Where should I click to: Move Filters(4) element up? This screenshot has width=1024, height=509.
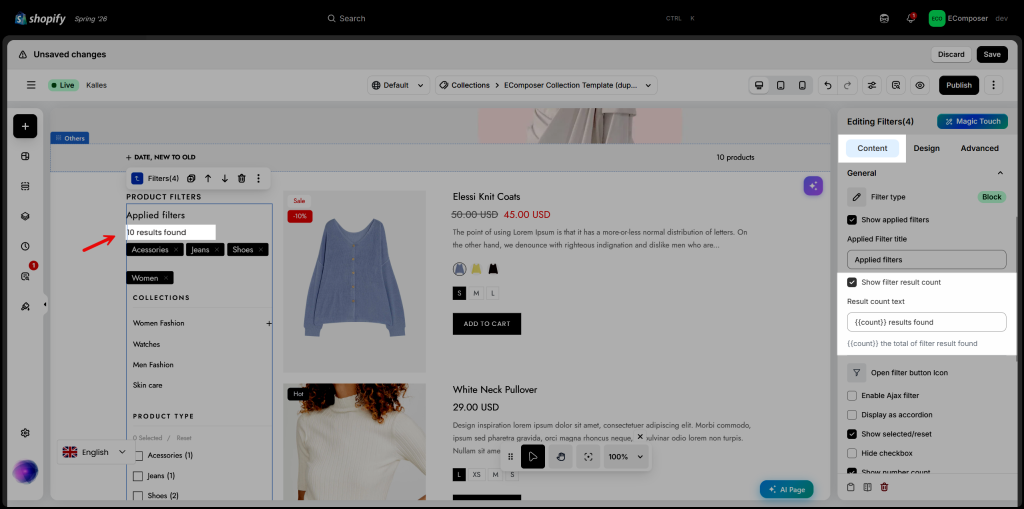(x=208, y=178)
